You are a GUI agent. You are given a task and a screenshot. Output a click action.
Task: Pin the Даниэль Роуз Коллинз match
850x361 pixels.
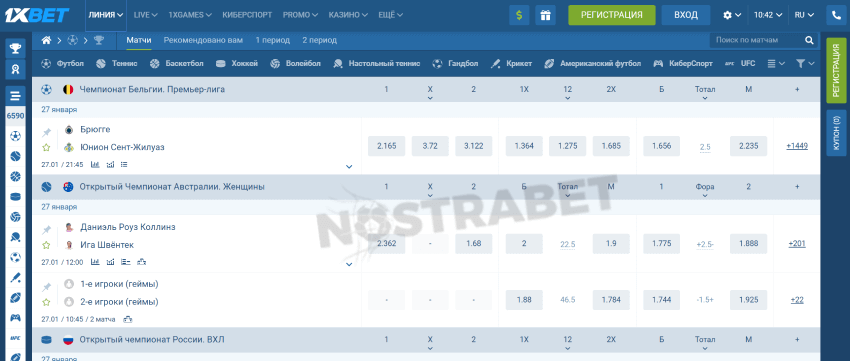[47, 230]
